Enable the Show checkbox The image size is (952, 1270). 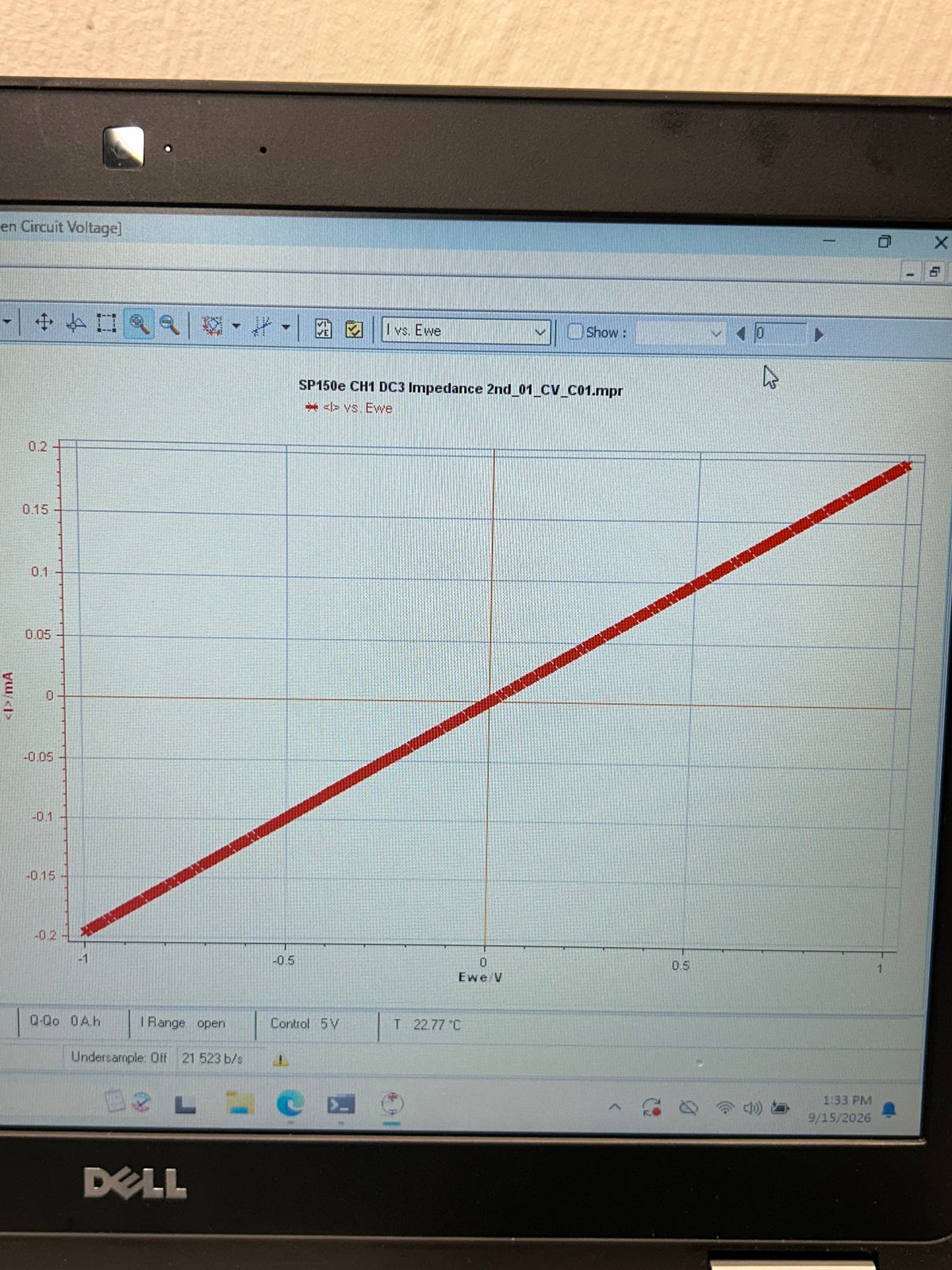[576, 332]
